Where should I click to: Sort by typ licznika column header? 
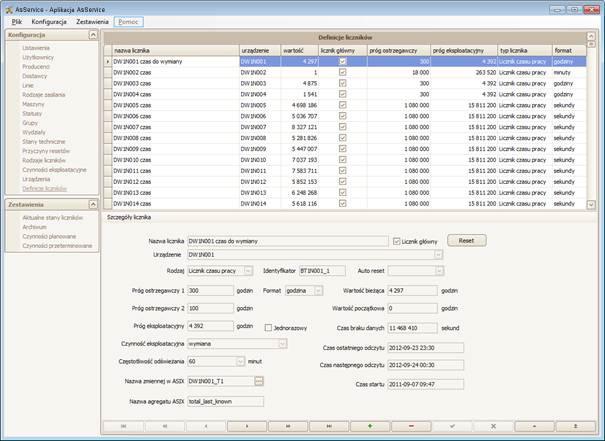tap(525, 51)
